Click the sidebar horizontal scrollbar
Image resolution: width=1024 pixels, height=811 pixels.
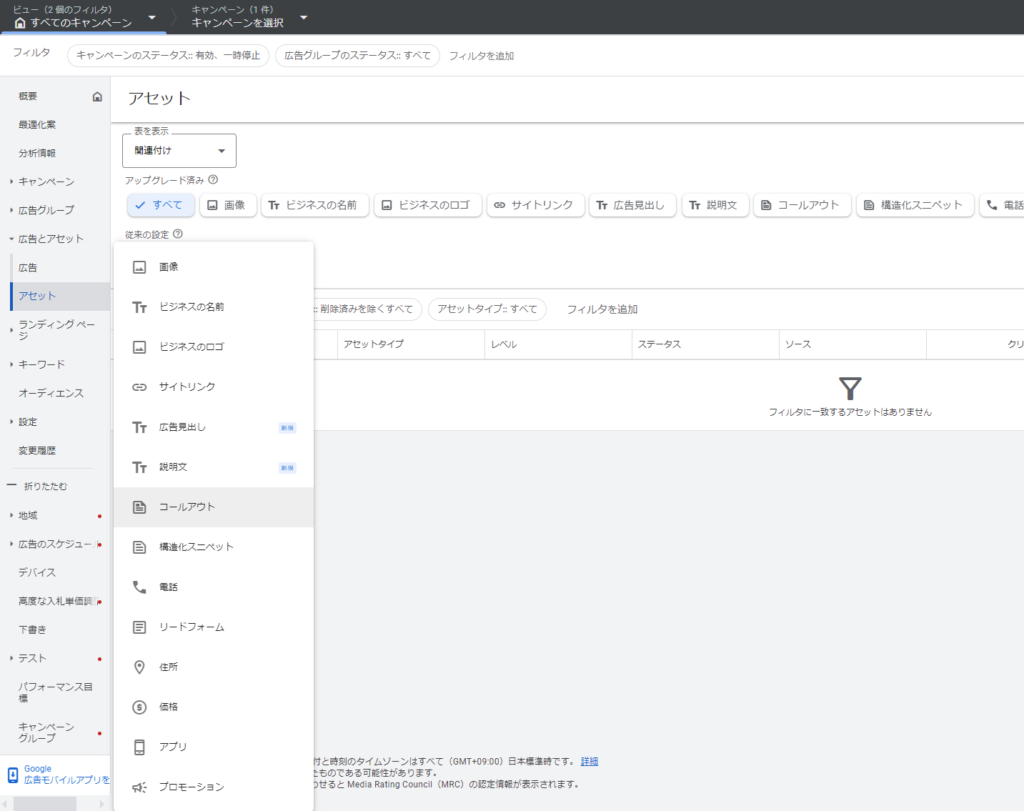pos(46,804)
